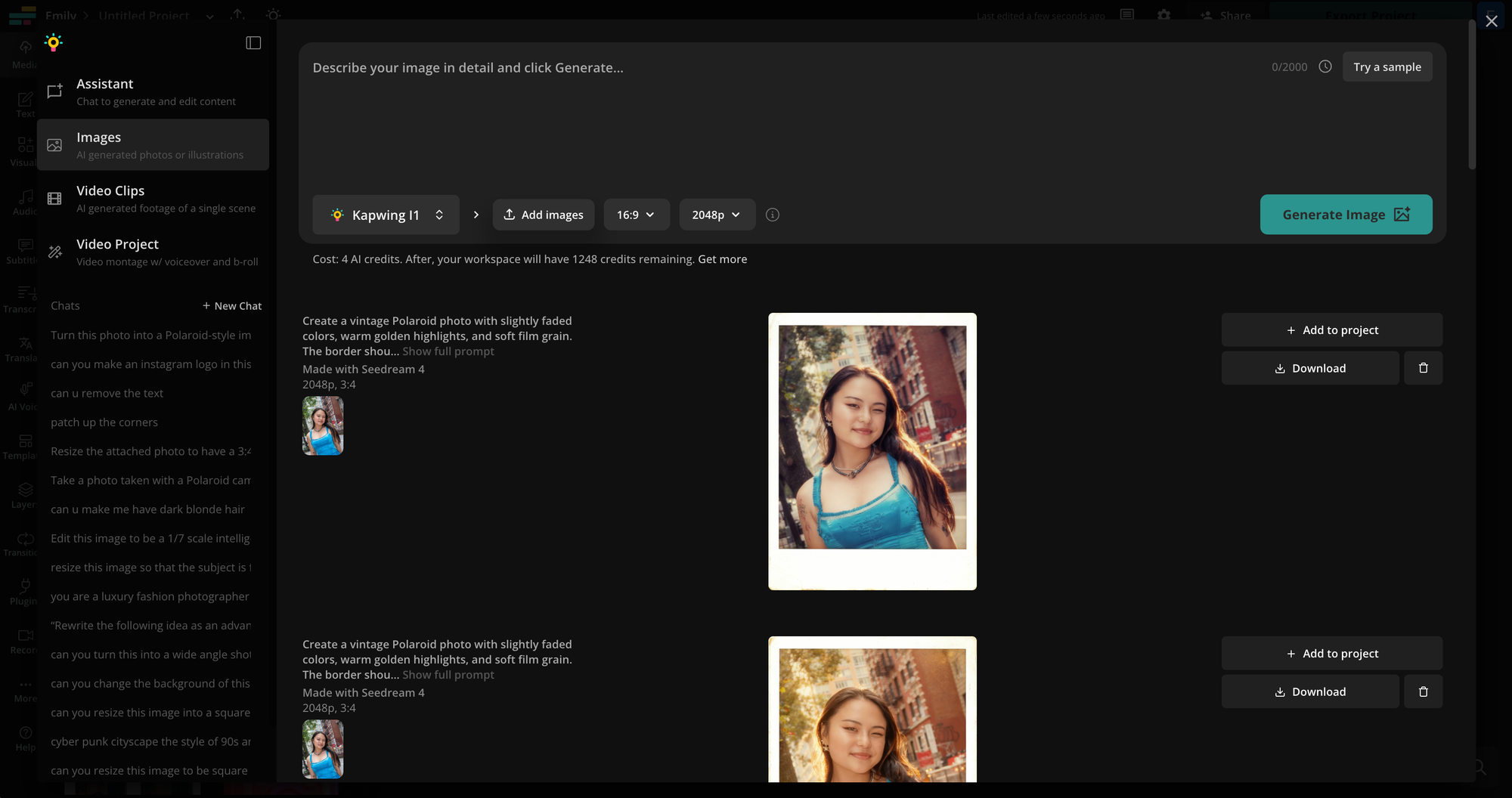This screenshot has width=1512, height=798.
Task: Open the prompt history clock
Action: 1325,66
